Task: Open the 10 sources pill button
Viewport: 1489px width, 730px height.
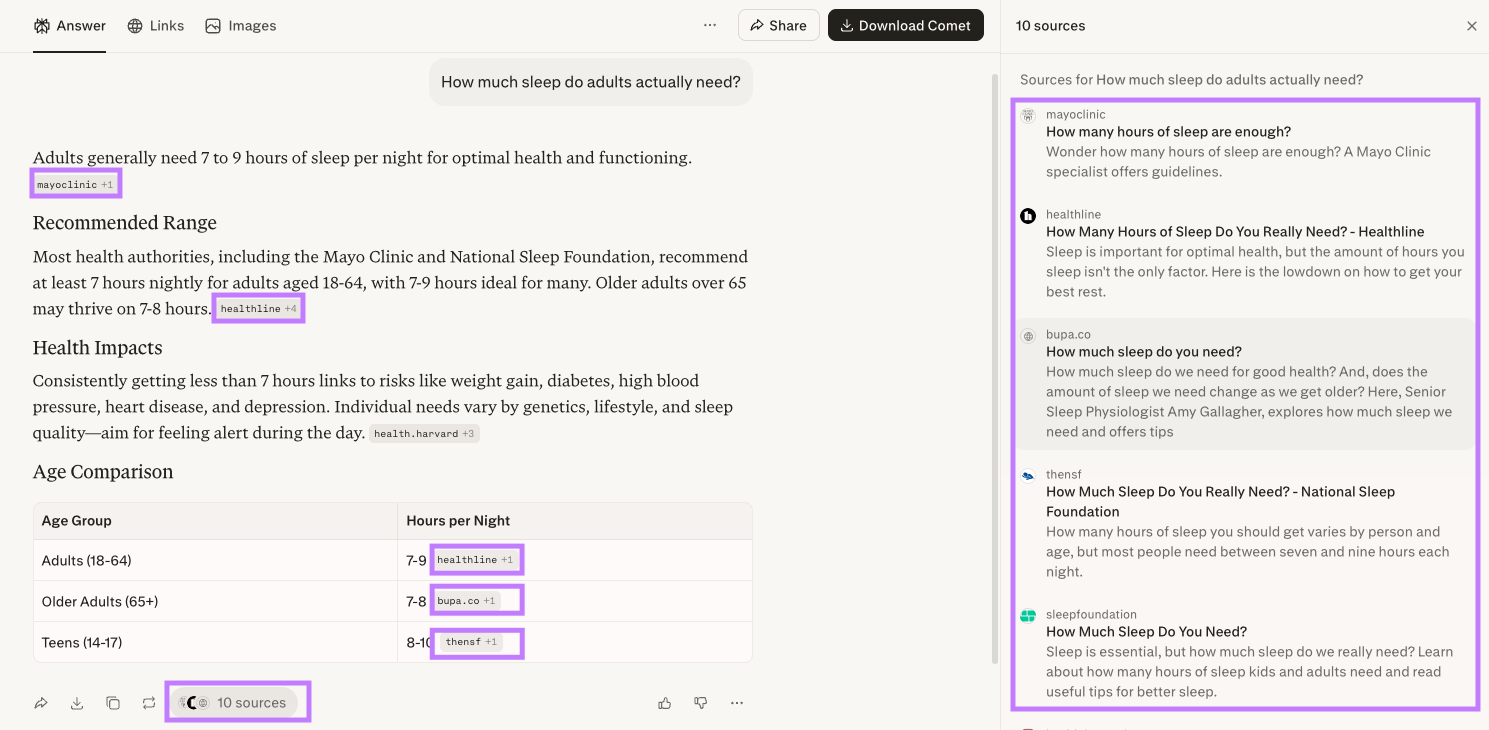Action: click(x=237, y=703)
